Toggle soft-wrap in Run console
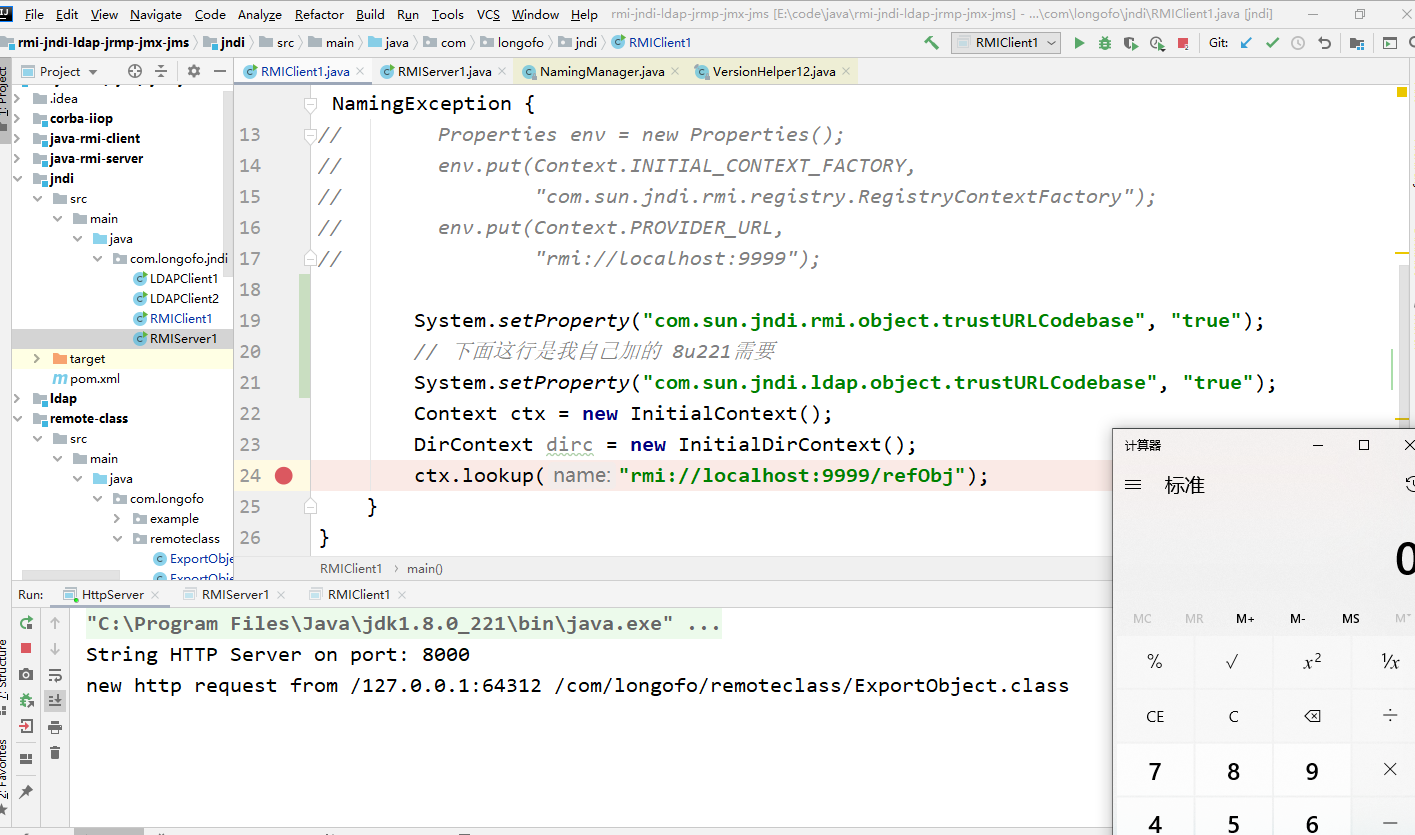 point(55,675)
